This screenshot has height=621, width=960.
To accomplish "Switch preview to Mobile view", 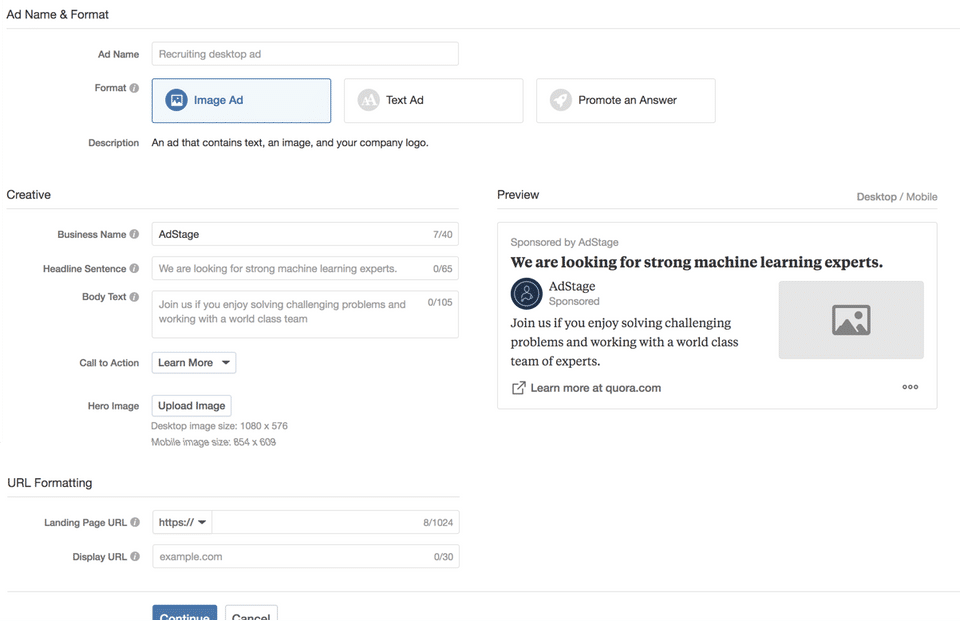I will [922, 197].
